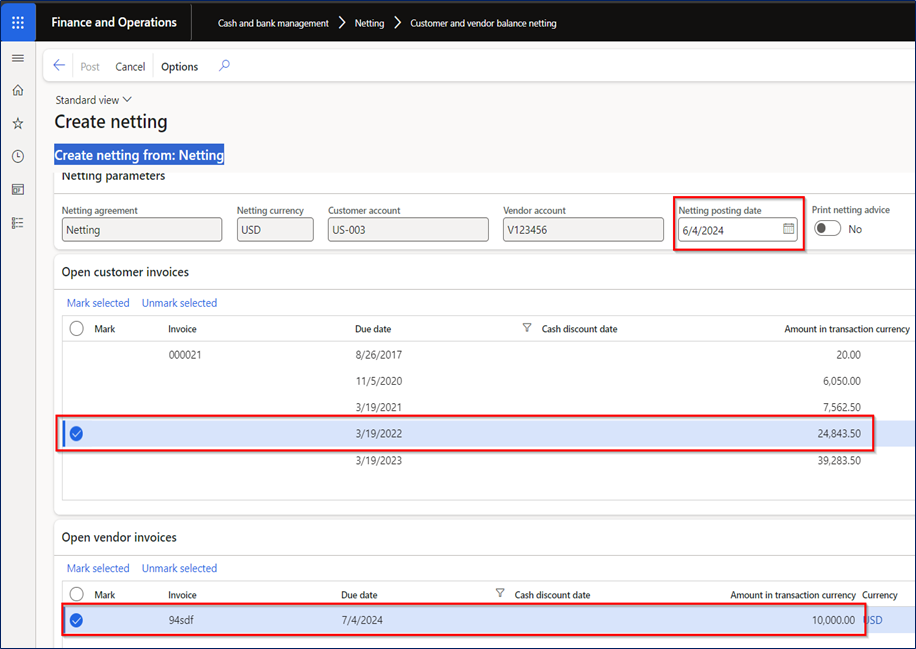
Task: Unmark the 24,843.50 customer invoice checkbox
Action: point(77,433)
